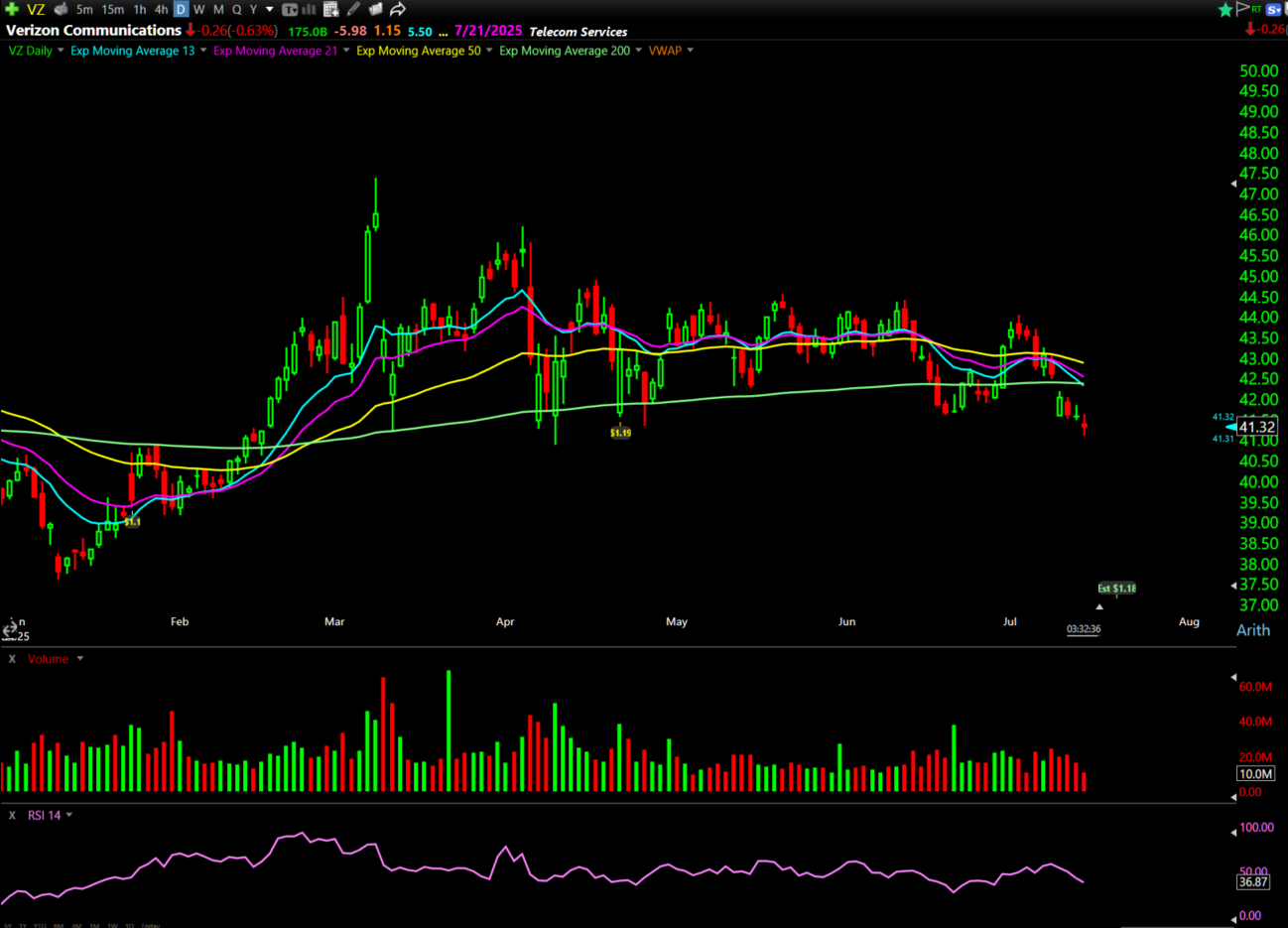Screen dimensions: 1288x928
Task: Click the notes icon next to the pencil
Action: tap(375, 10)
